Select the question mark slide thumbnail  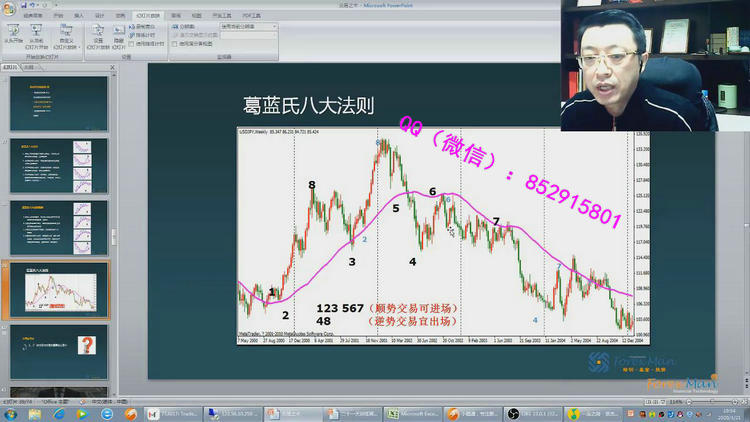(60, 352)
